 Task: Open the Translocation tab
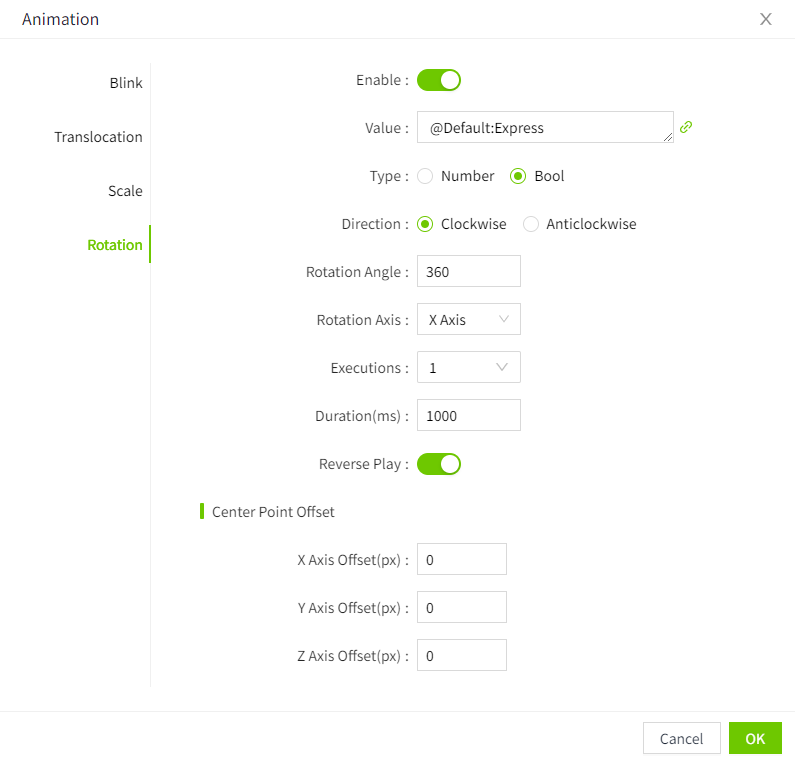tap(98, 137)
